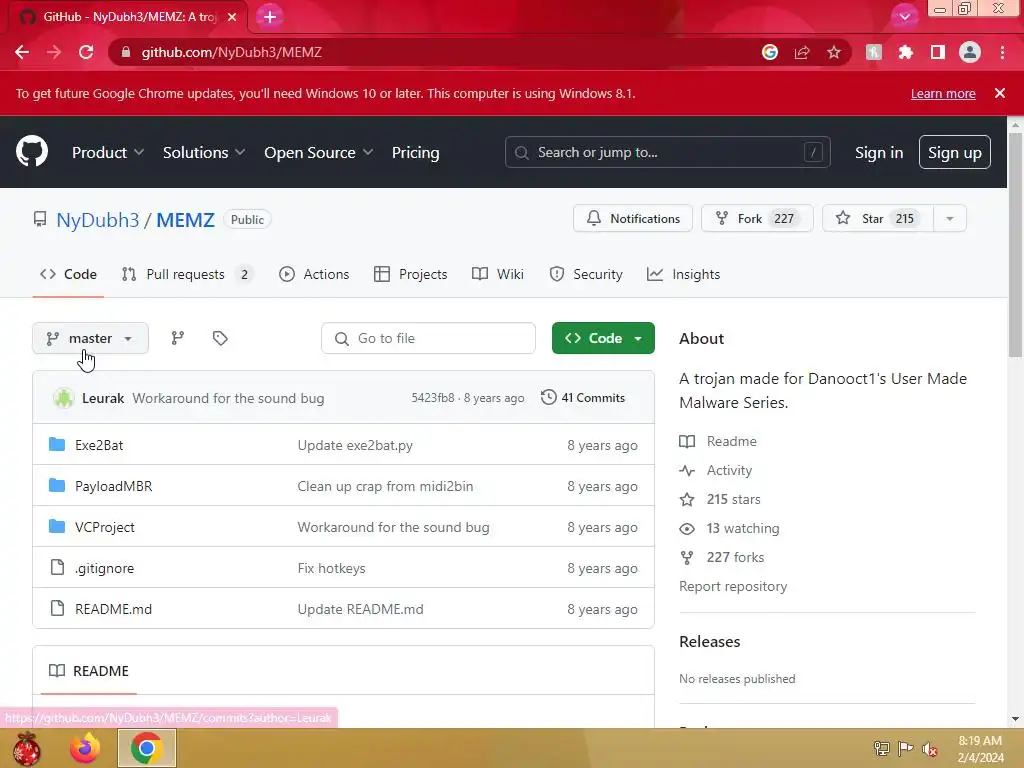
Task: Fork the repository with Fork button
Action: [757, 218]
